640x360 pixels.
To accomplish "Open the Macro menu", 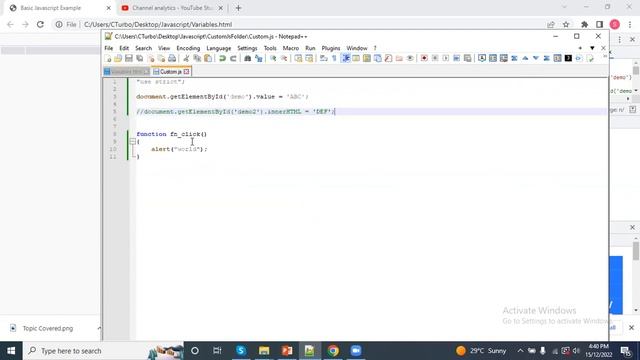I will [x=291, y=48].
